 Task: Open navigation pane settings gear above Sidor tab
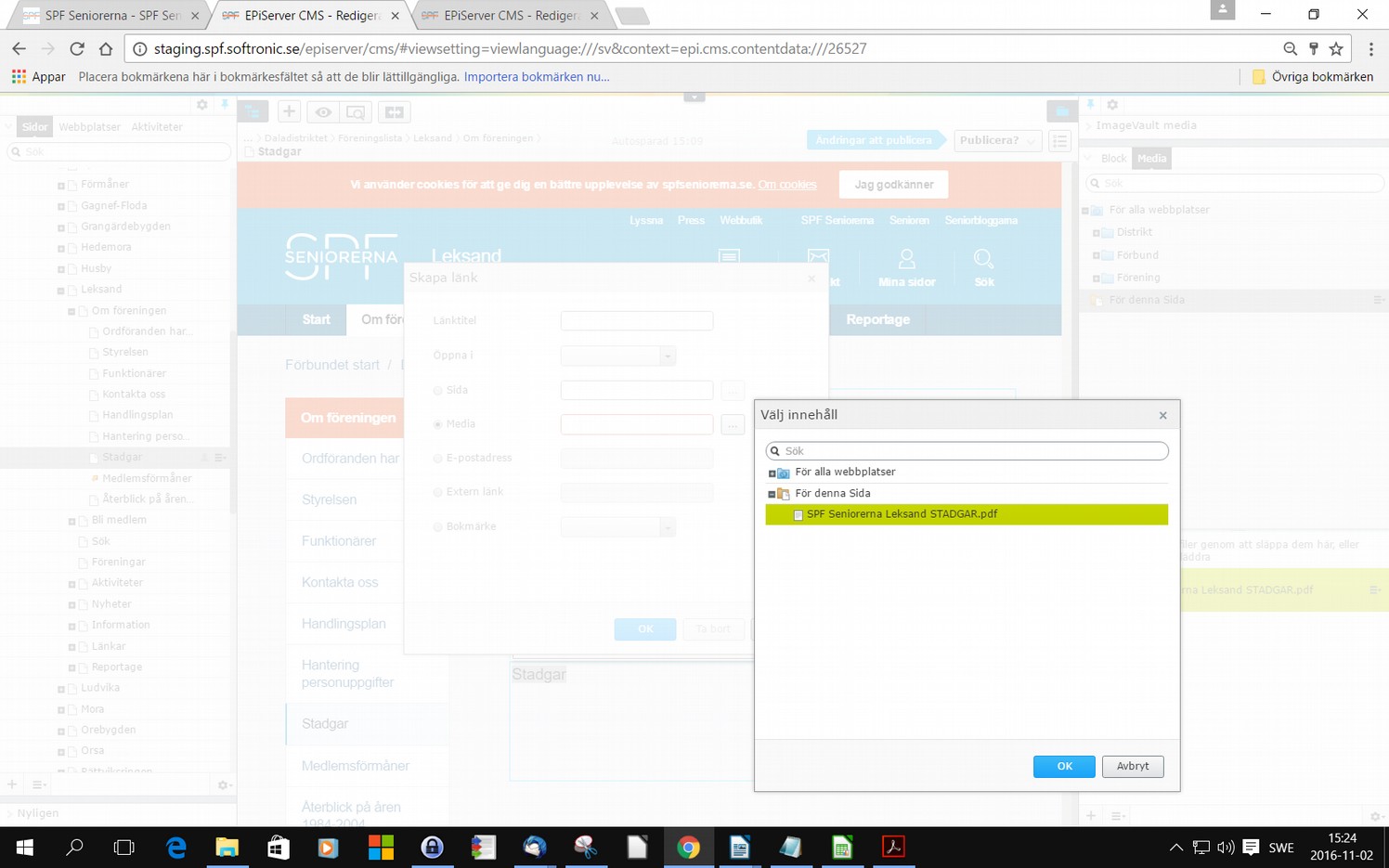coord(202,105)
